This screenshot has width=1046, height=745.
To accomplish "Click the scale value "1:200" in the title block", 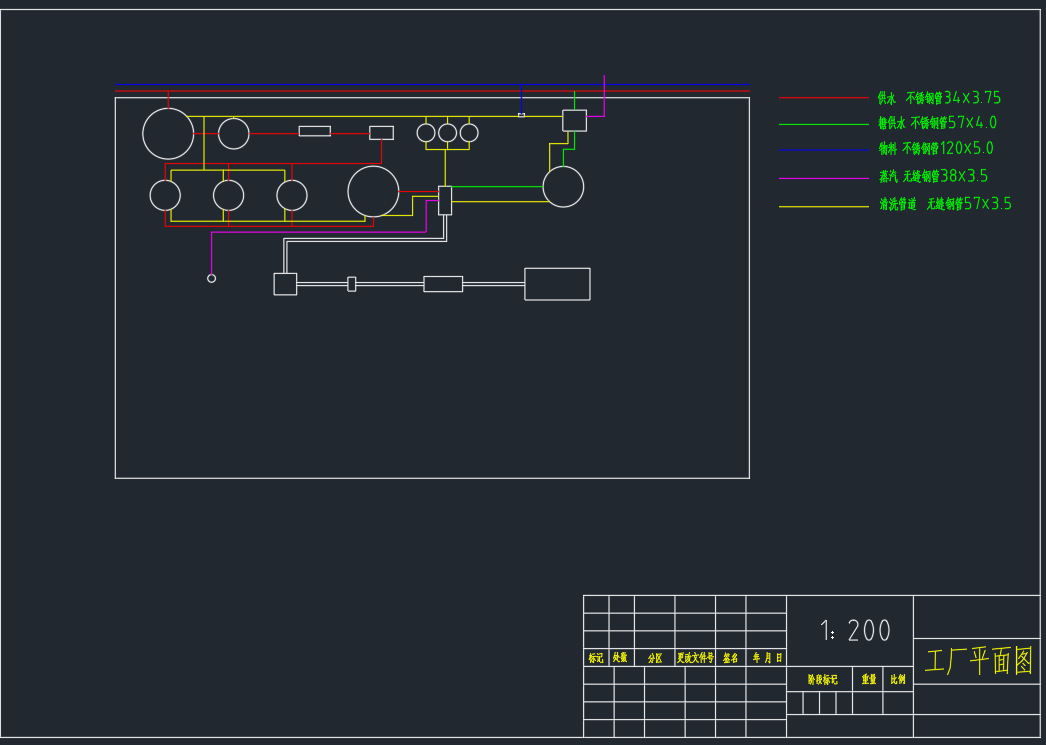I will pos(855,630).
